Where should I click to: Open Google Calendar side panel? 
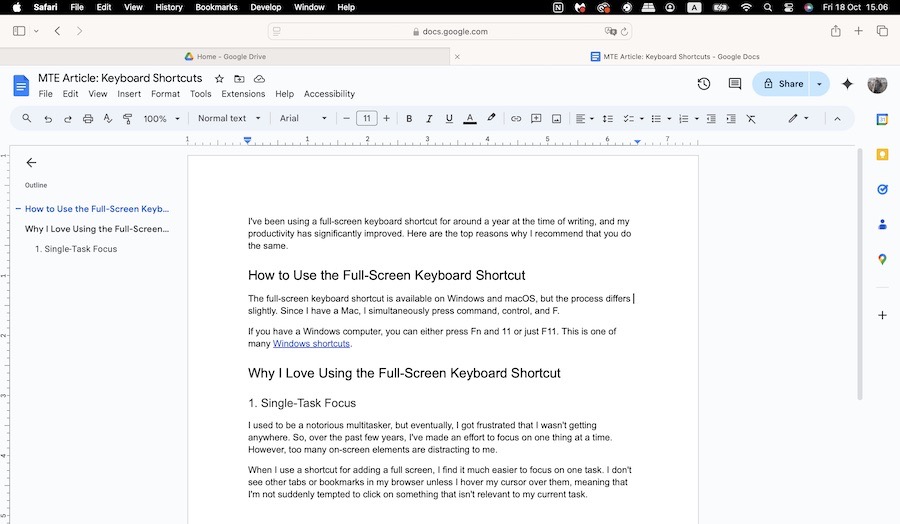(882, 119)
